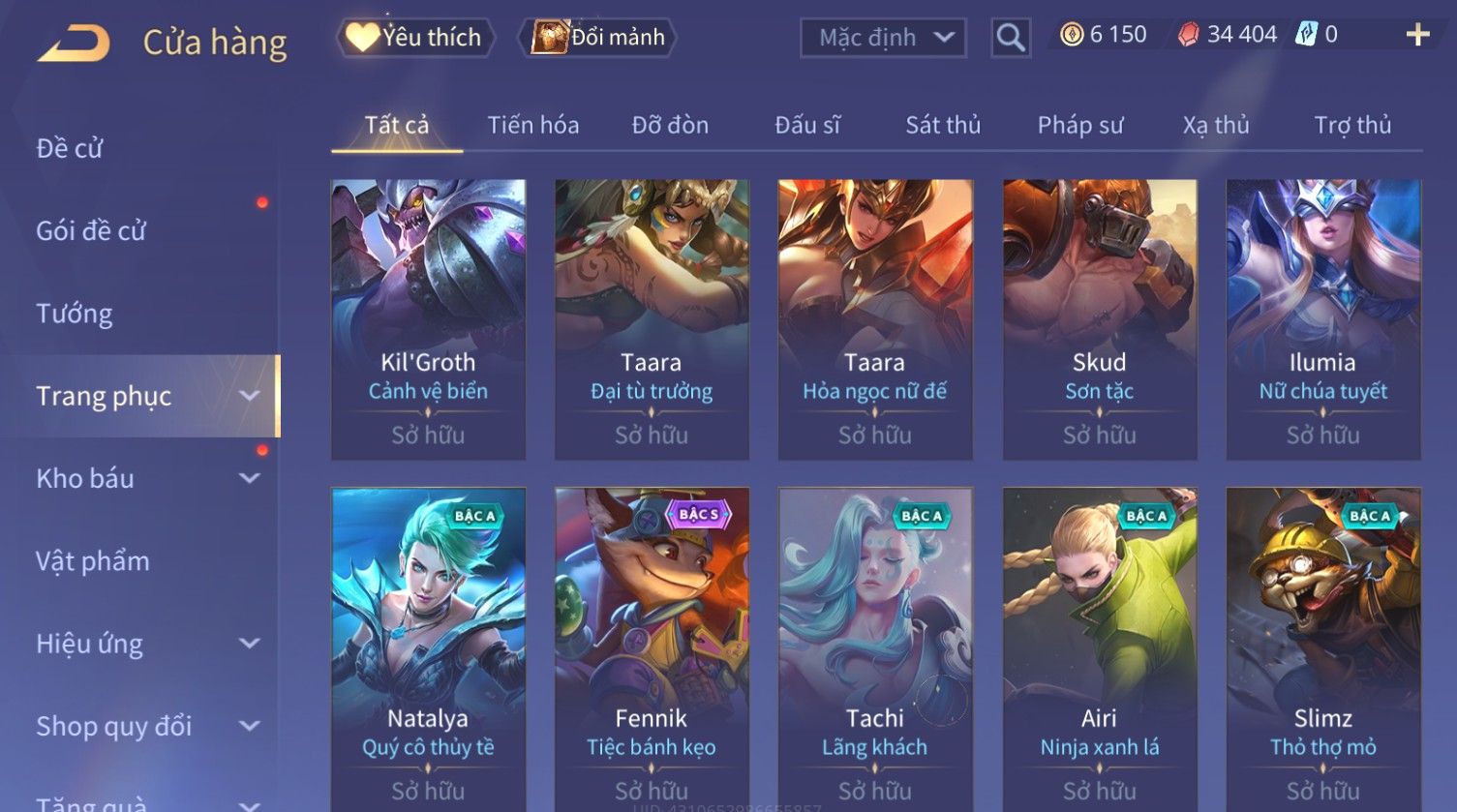This screenshot has width=1457, height=812.
Task: Tap the gold coin balance icon
Action: point(1071,35)
